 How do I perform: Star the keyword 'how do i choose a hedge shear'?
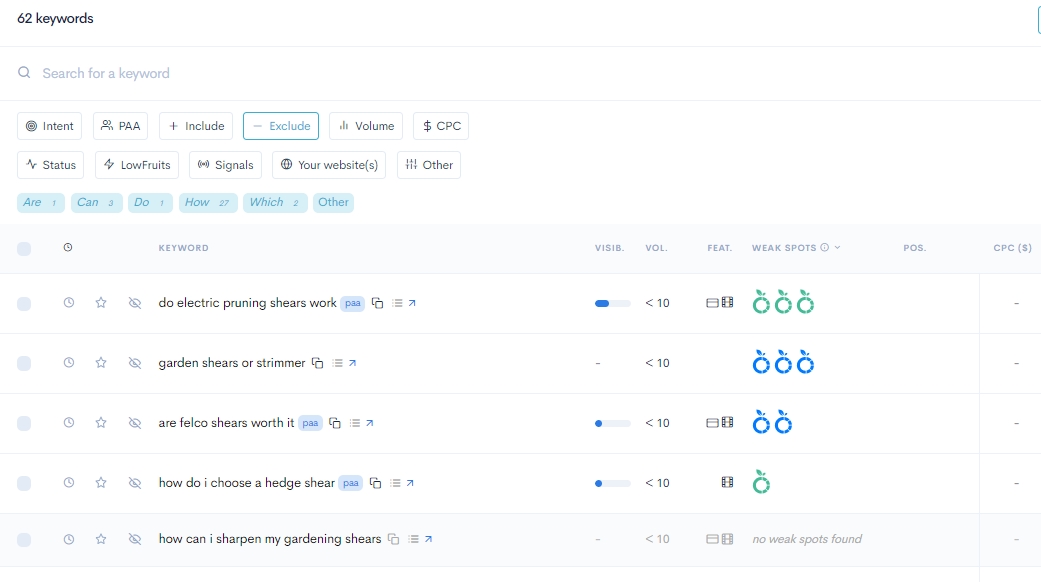pyautogui.click(x=101, y=482)
